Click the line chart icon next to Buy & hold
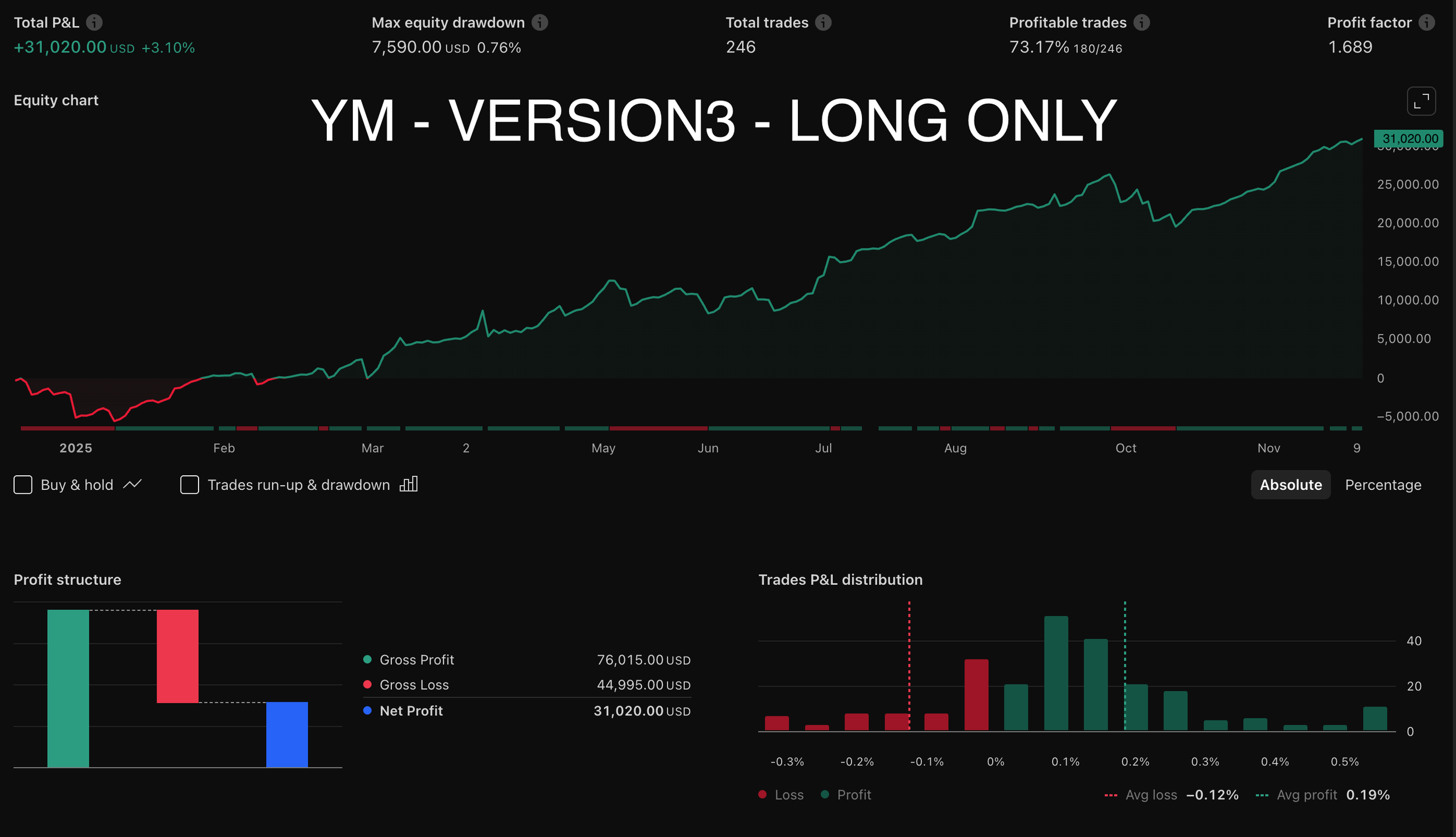Viewport: 1456px width, 837px height. pos(132,484)
